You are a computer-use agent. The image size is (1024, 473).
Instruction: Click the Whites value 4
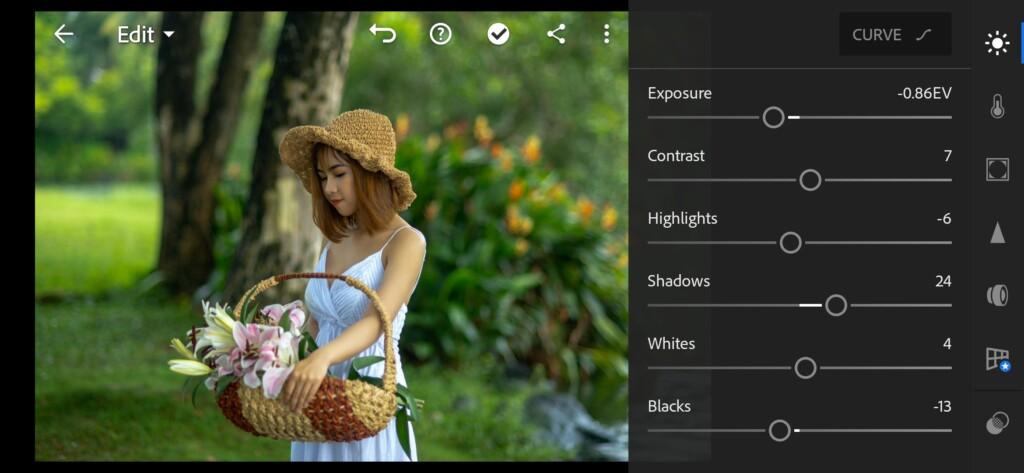click(947, 344)
